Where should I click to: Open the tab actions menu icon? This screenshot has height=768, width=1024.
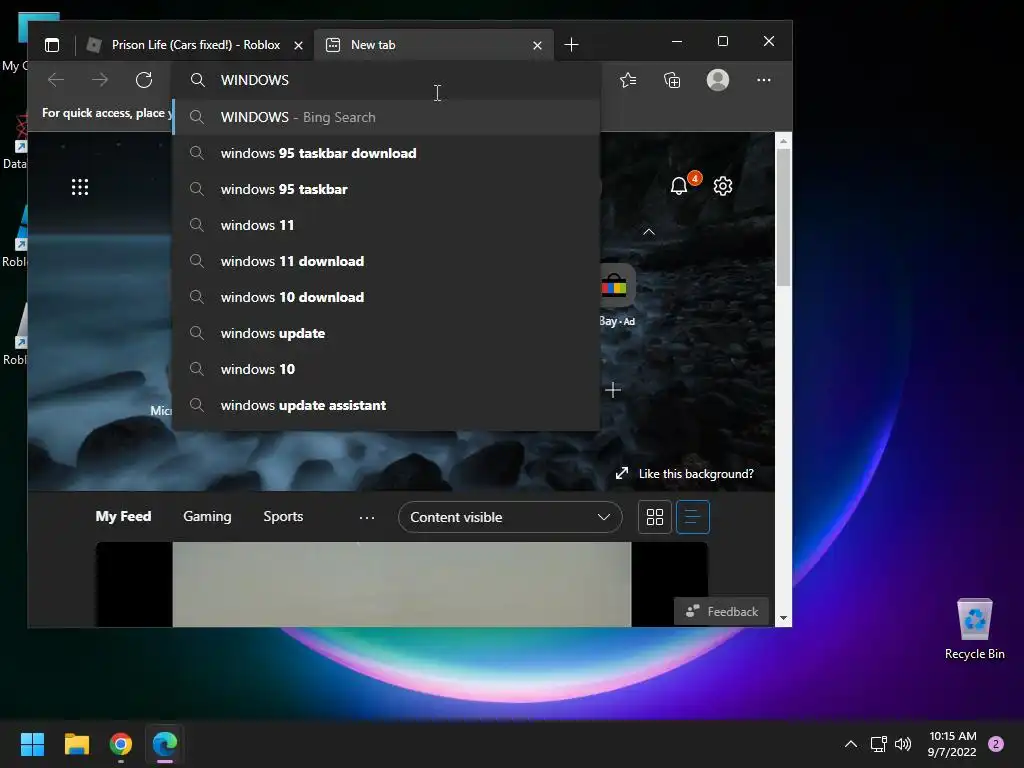(52, 44)
